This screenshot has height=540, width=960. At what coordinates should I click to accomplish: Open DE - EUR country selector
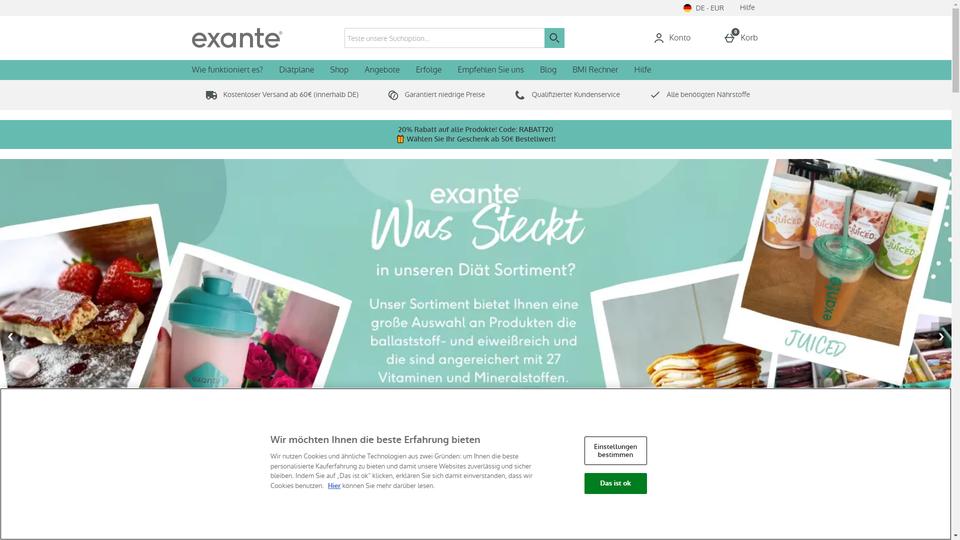pyautogui.click(x=703, y=8)
